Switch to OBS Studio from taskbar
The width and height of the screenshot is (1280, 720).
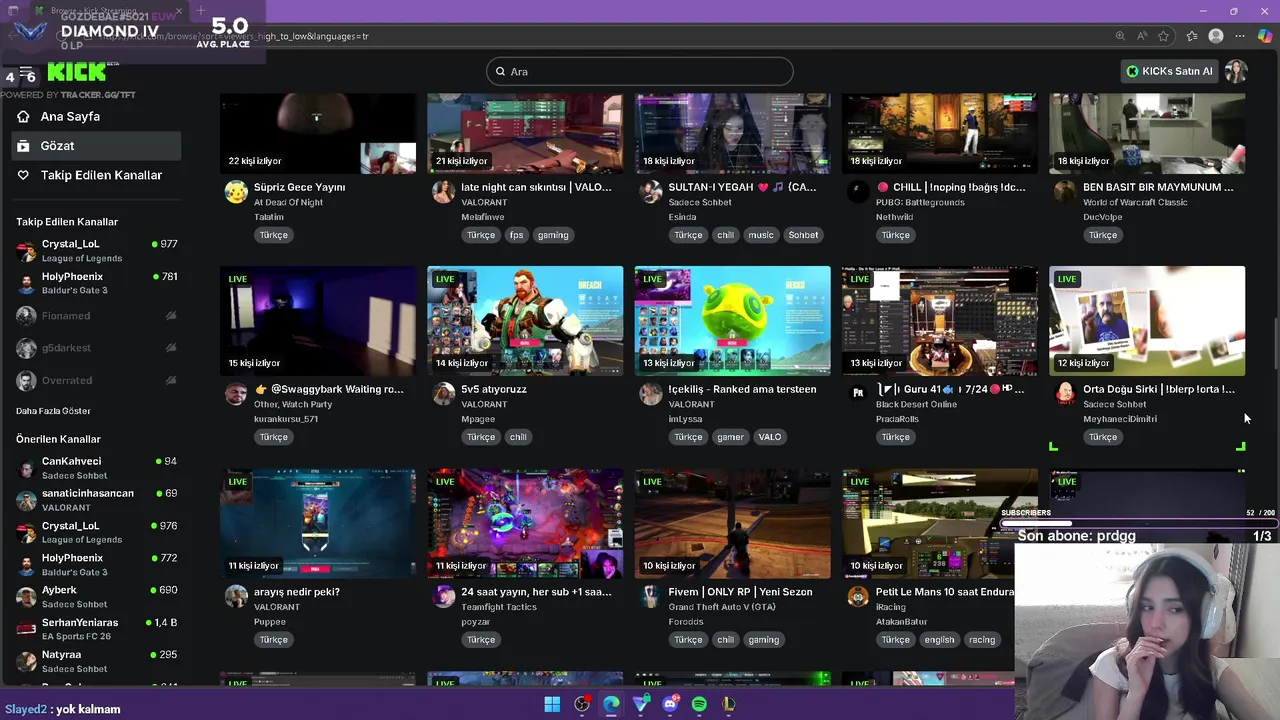[582, 704]
